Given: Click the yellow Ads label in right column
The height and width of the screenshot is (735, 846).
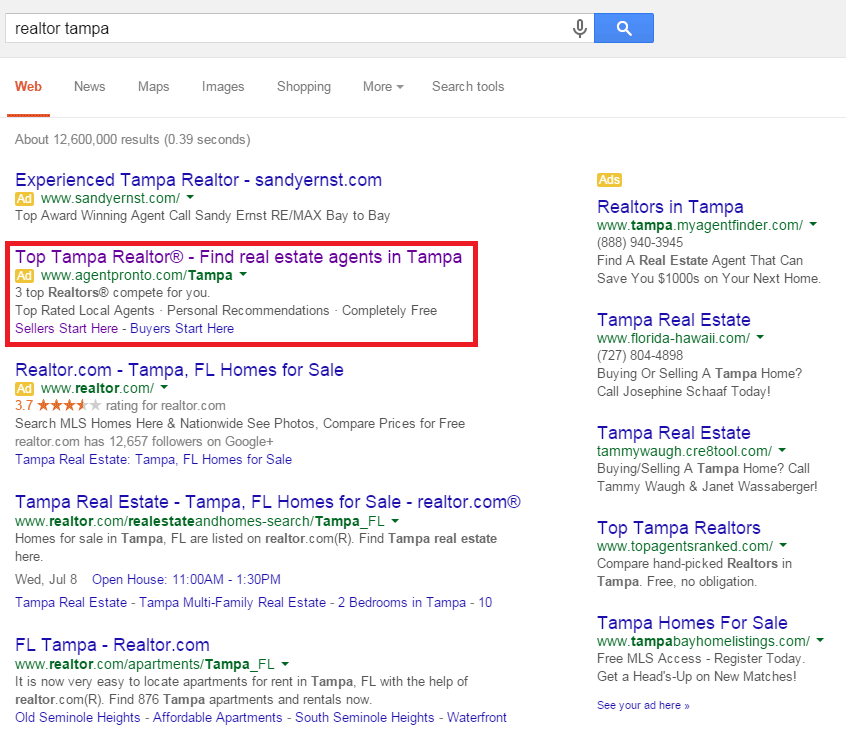Looking at the screenshot, I should 609,180.
